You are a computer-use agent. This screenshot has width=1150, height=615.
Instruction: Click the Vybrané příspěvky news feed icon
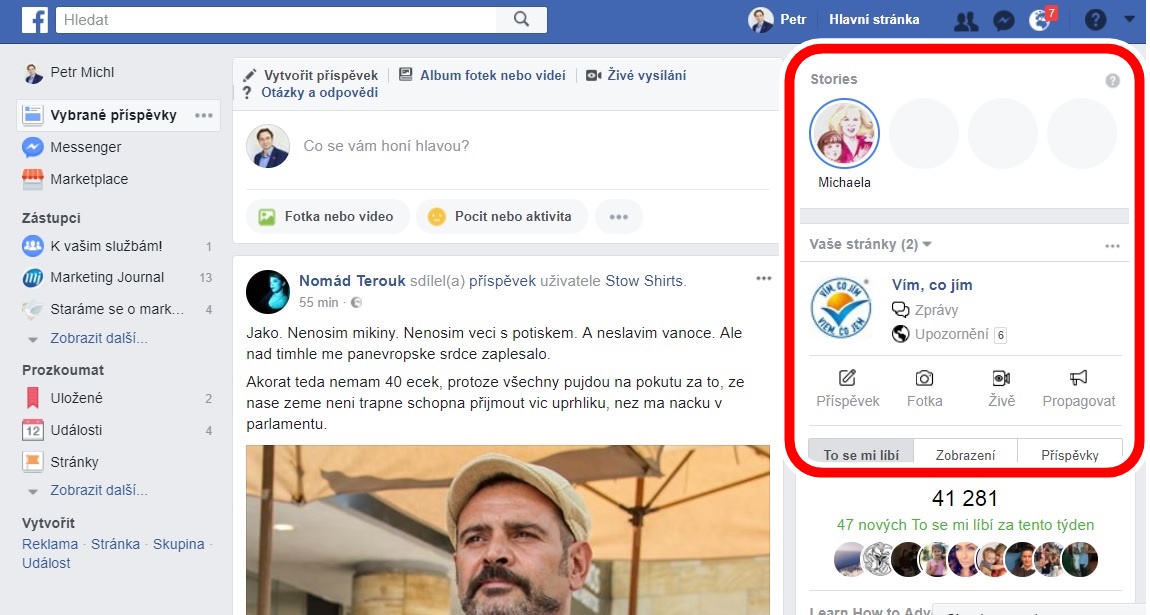tap(32, 115)
